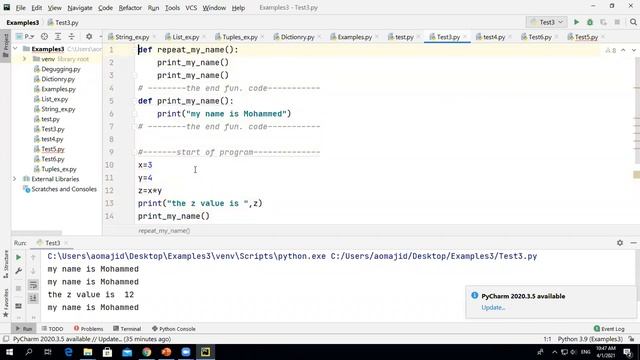This screenshot has width=640, height=360.
Task: Minimize the Run panel with minus icon
Action: pyautogui.click(x=633, y=243)
